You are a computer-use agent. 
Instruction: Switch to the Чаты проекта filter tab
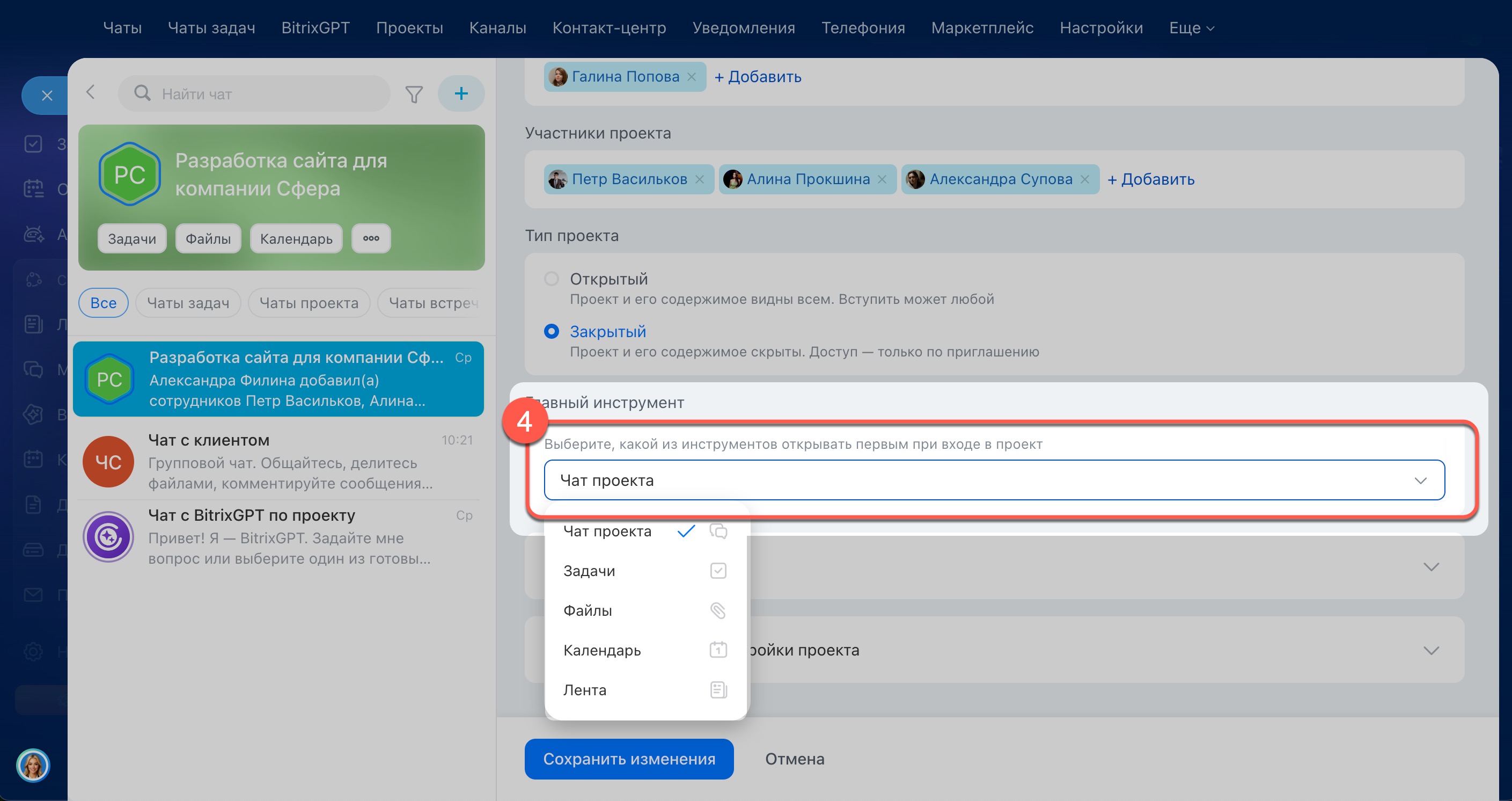click(x=309, y=303)
